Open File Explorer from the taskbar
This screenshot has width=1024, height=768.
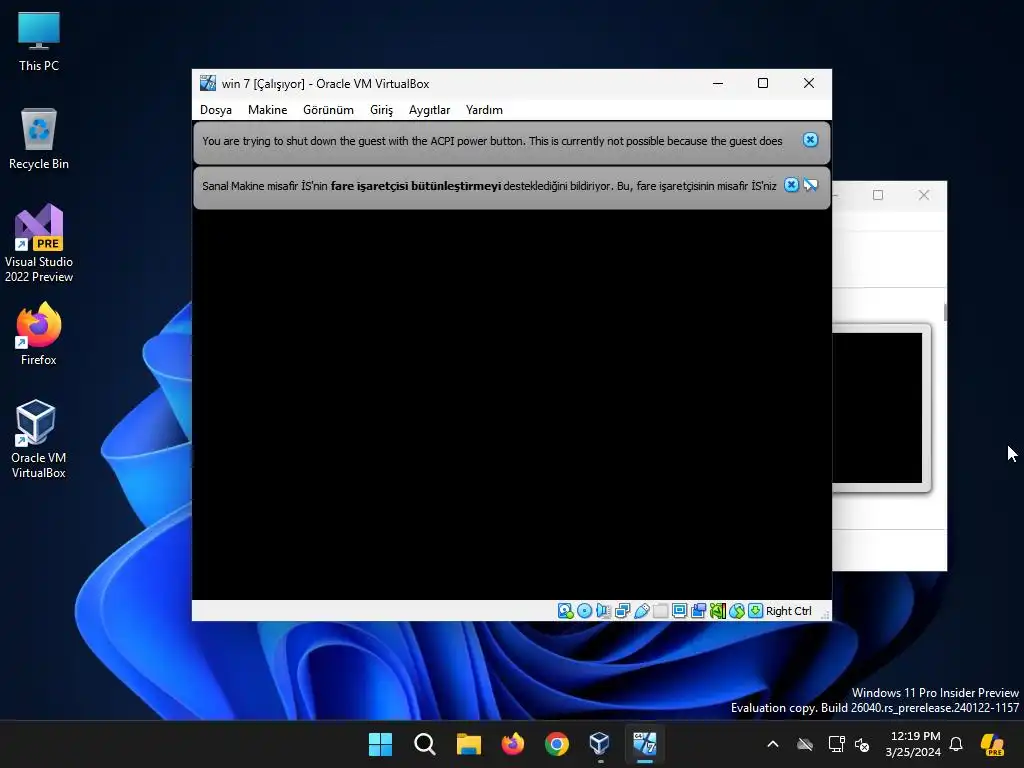468,744
